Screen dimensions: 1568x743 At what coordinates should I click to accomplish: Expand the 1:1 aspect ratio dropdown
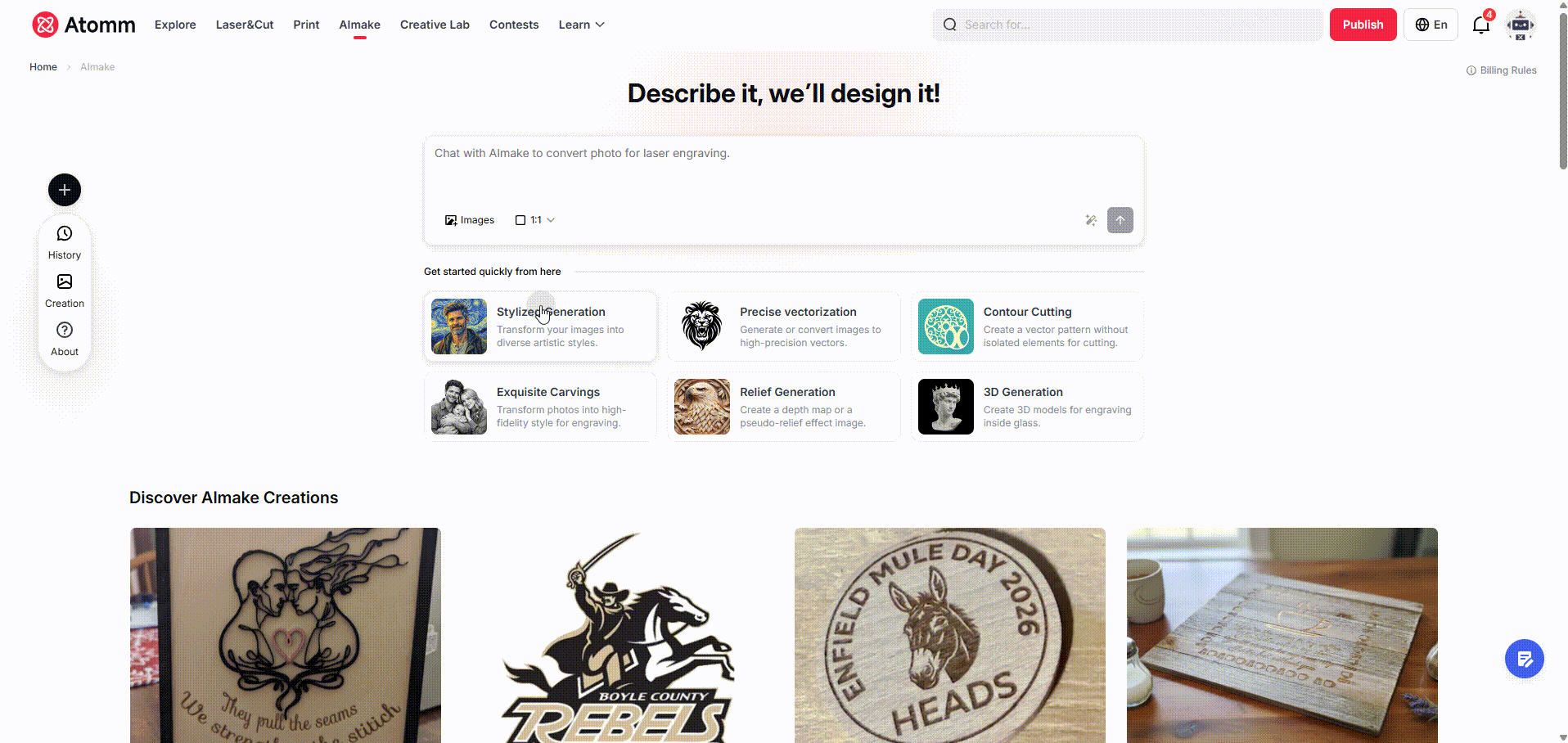[x=535, y=220]
